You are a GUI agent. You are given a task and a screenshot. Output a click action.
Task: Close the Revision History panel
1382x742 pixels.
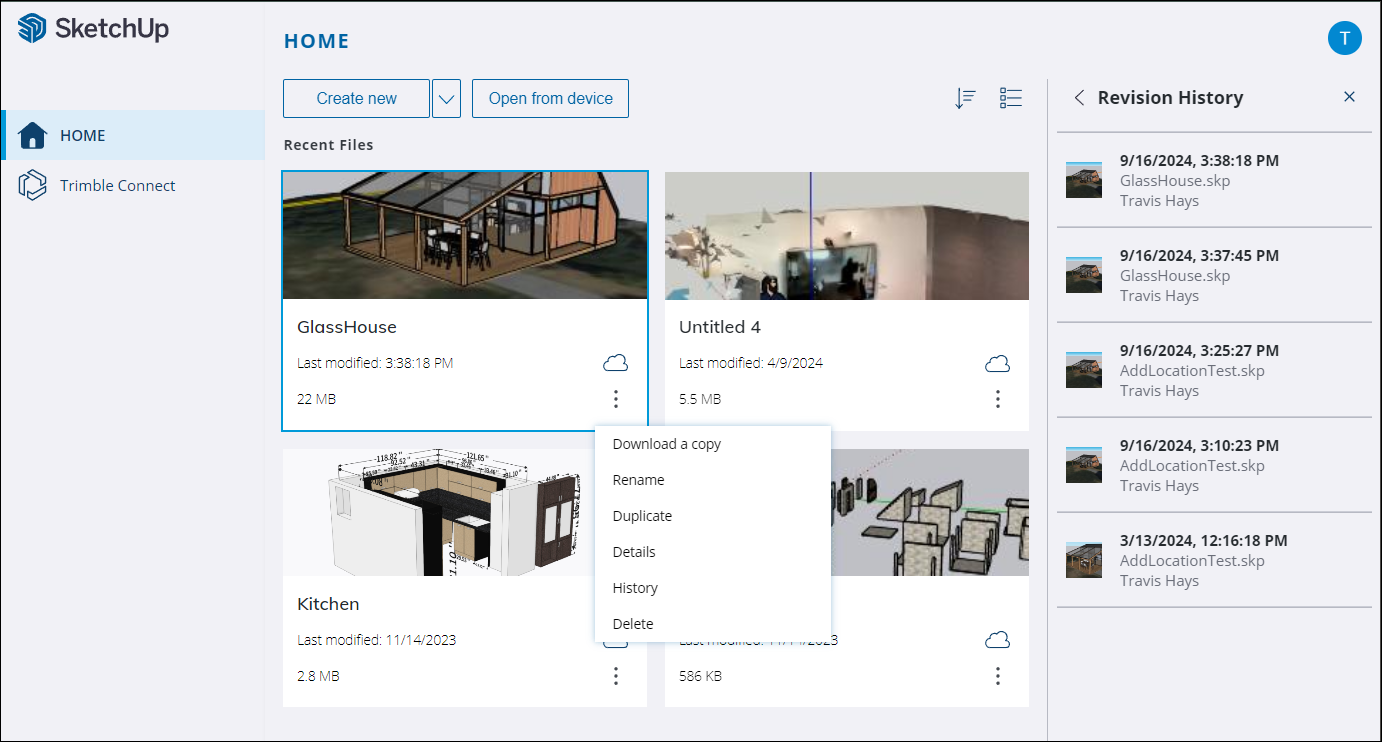[1349, 97]
